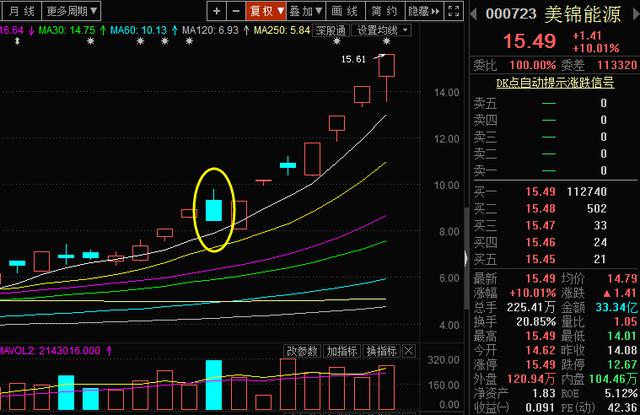This screenshot has height=415, width=640.
Task: Select the 画线 drawing tool
Action: pyautogui.click(x=345, y=11)
